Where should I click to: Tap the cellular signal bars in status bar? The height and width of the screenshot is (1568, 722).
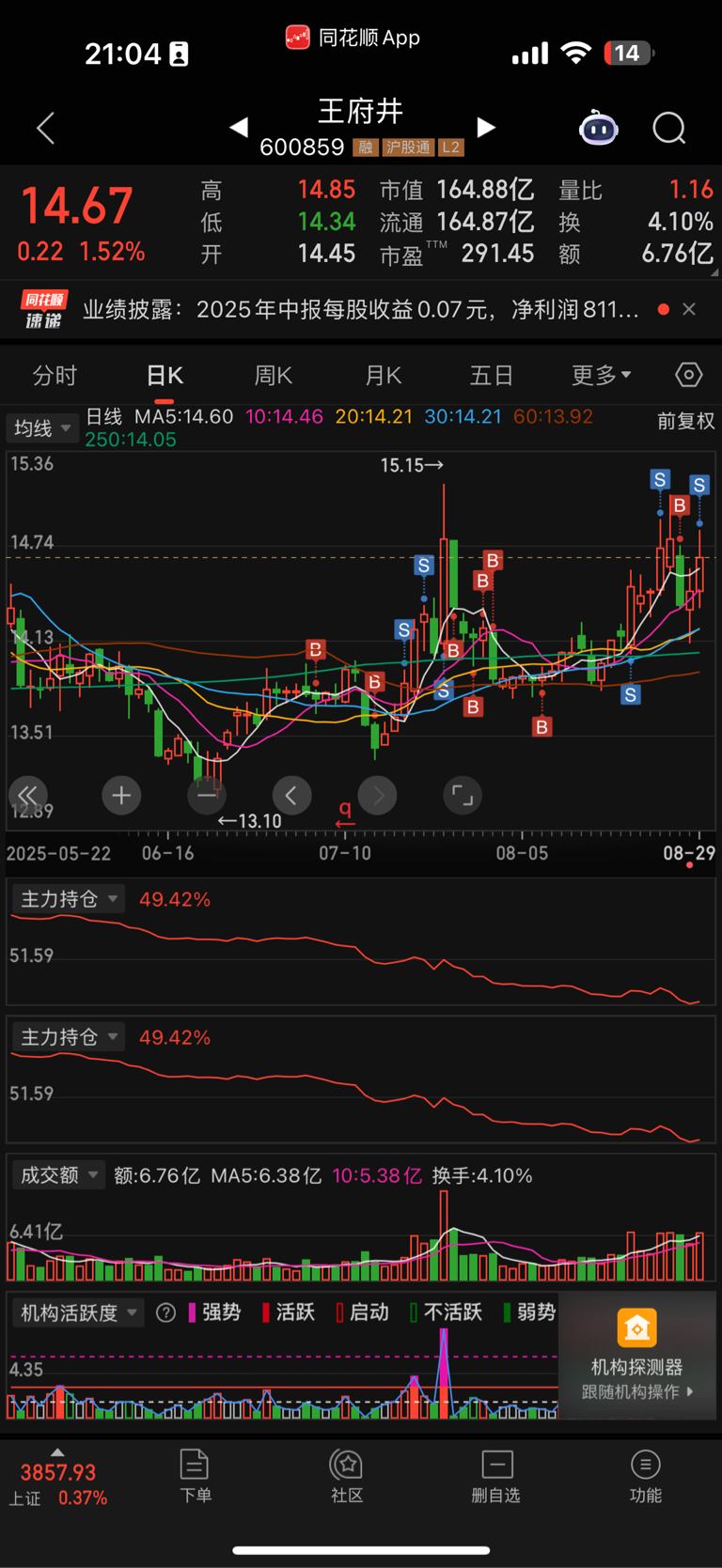[x=530, y=54]
